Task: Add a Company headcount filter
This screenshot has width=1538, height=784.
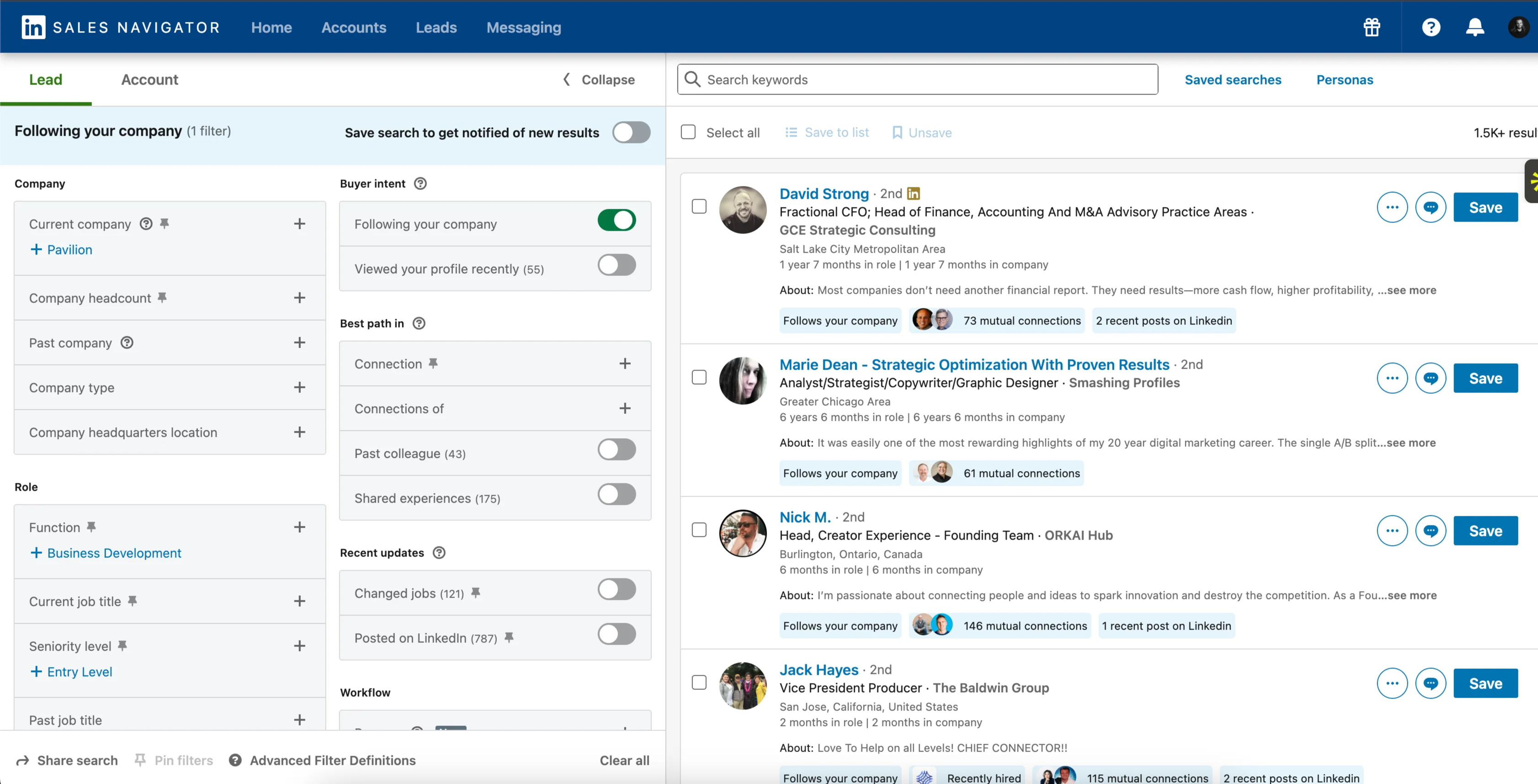Action: (299, 297)
